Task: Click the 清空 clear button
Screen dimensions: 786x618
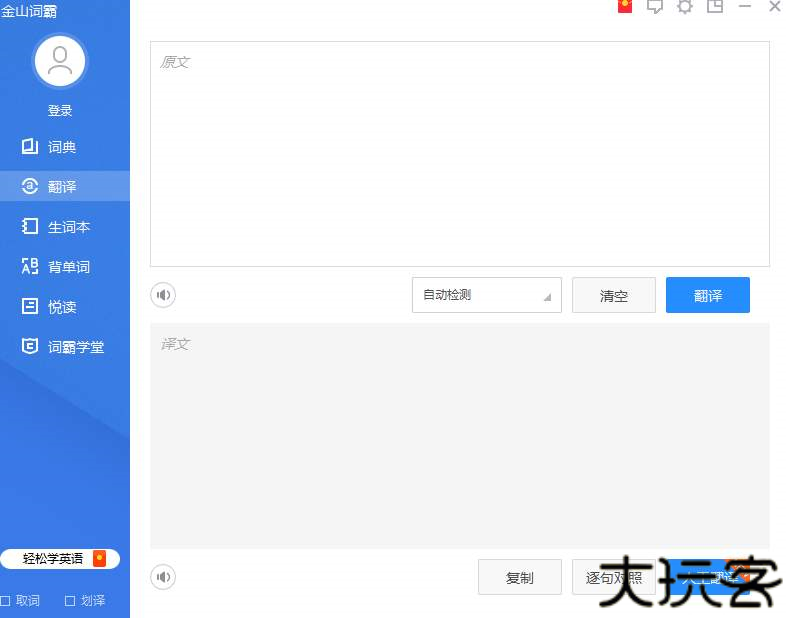Action: click(x=614, y=295)
